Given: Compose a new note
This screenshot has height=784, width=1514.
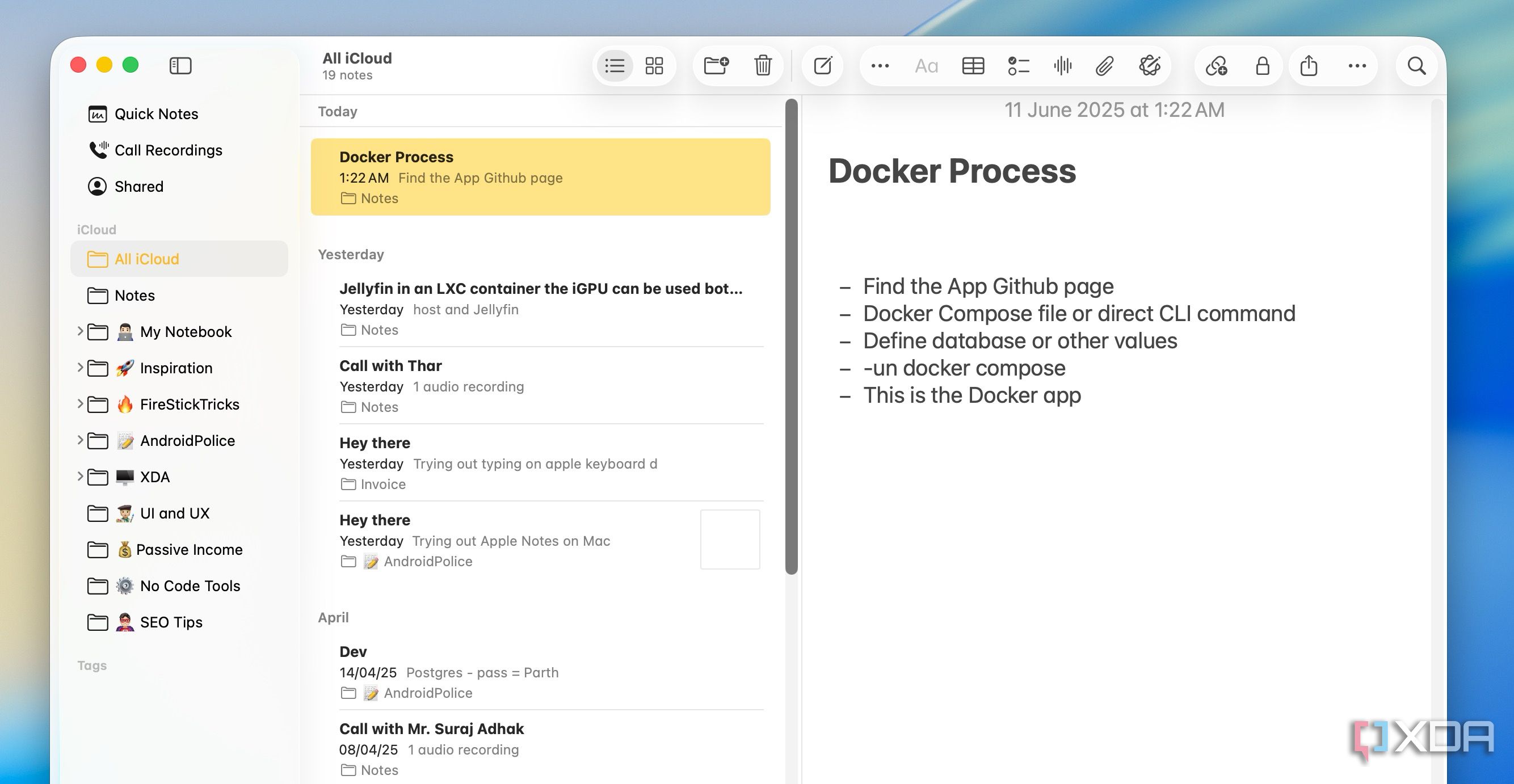Looking at the screenshot, I should click(823, 65).
